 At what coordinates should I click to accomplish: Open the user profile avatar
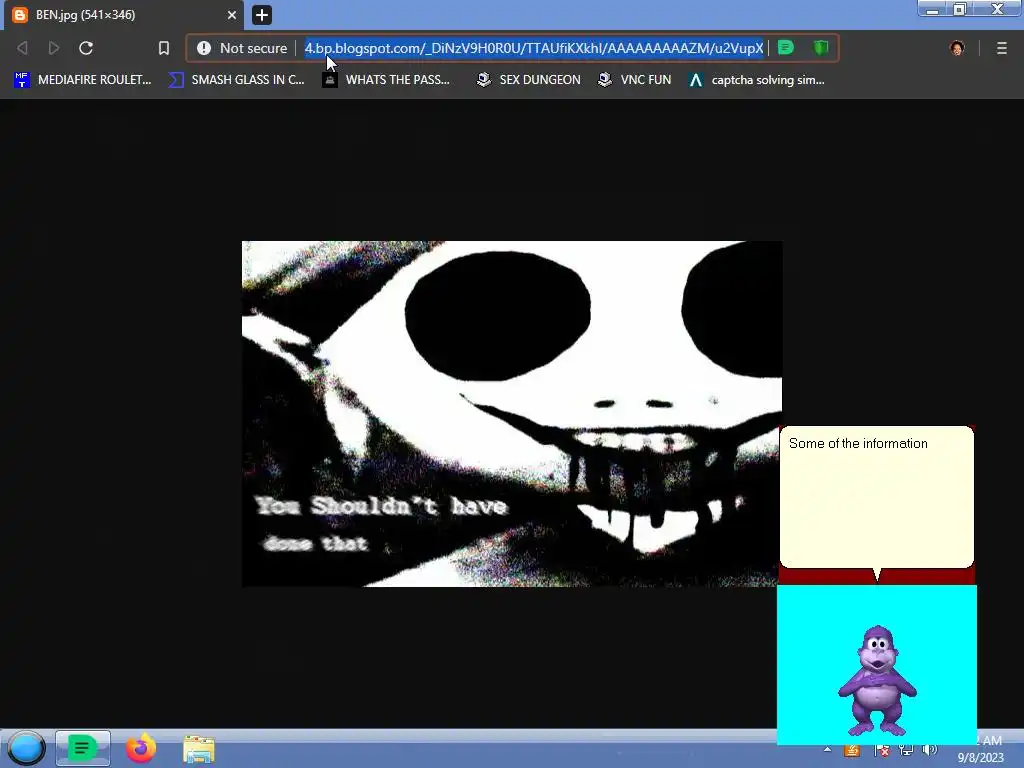click(x=957, y=48)
